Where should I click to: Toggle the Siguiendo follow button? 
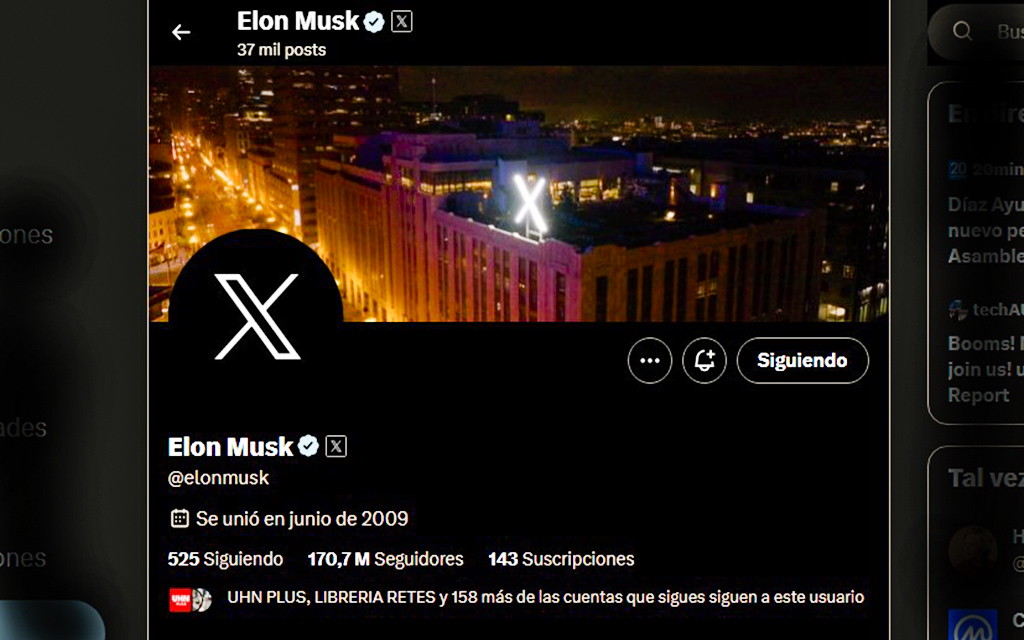803,360
